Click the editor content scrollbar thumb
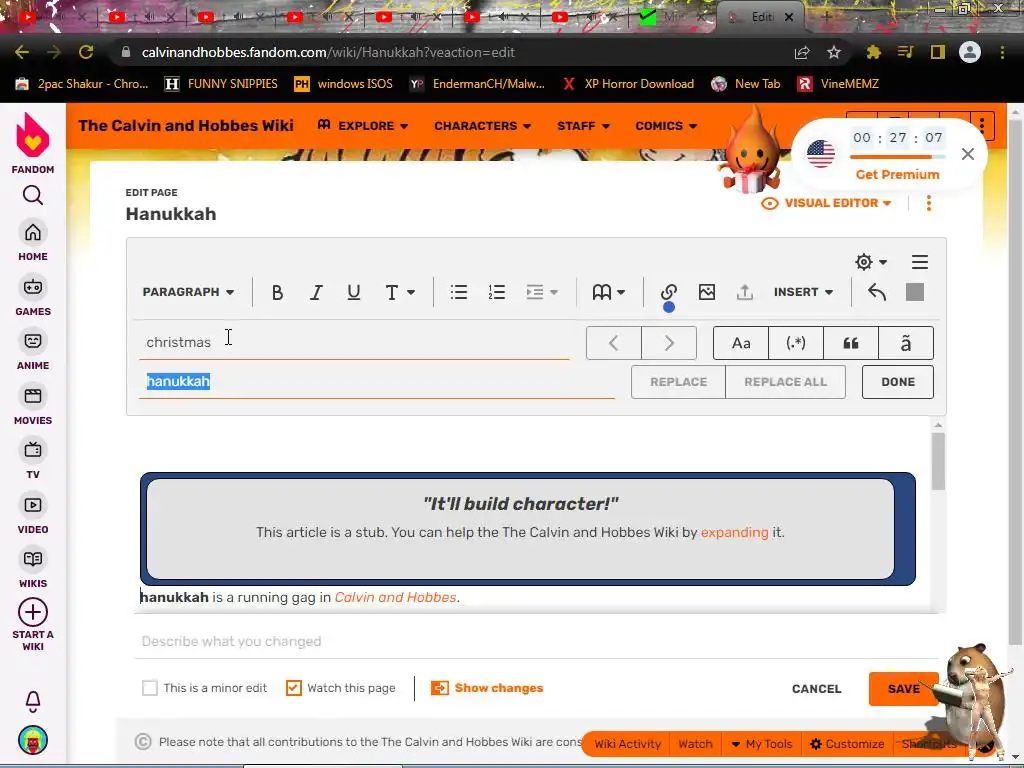Image resolution: width=1024 pixels, height=768 pixels. (x=938, y=461)
